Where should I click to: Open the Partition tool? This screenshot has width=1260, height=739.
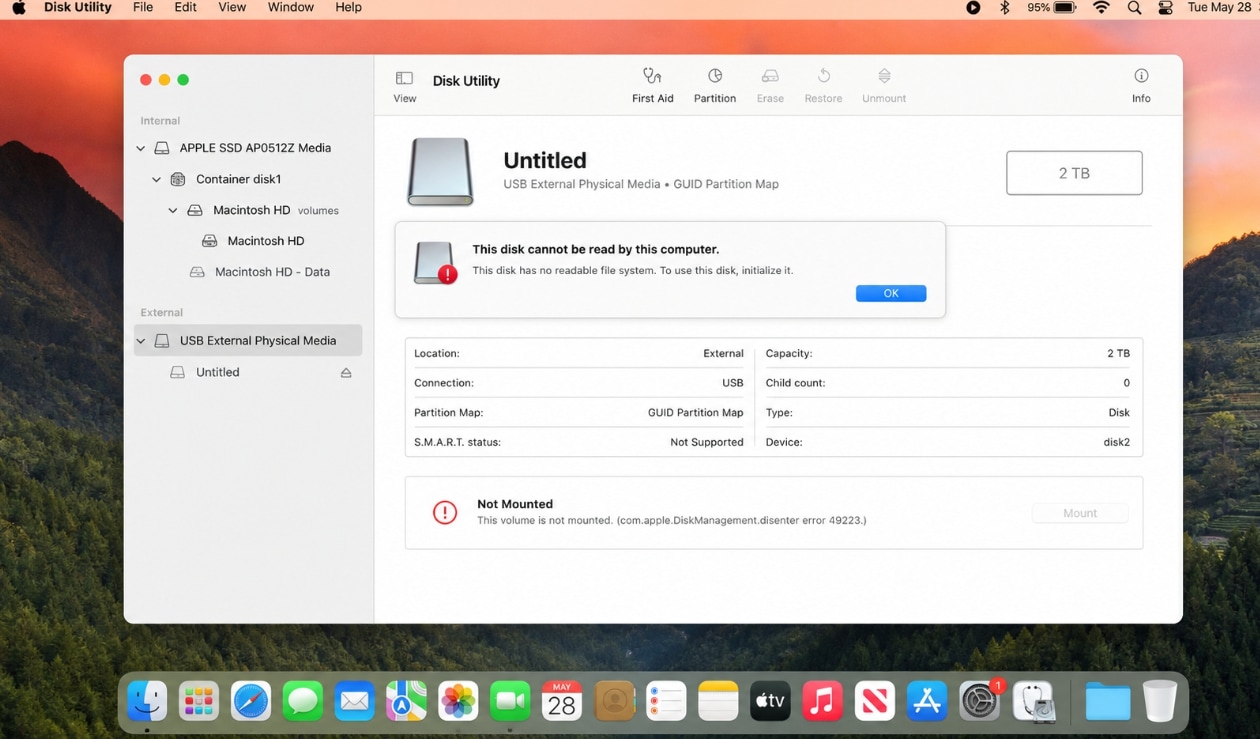pyautogui.click(x=715, y=85)
